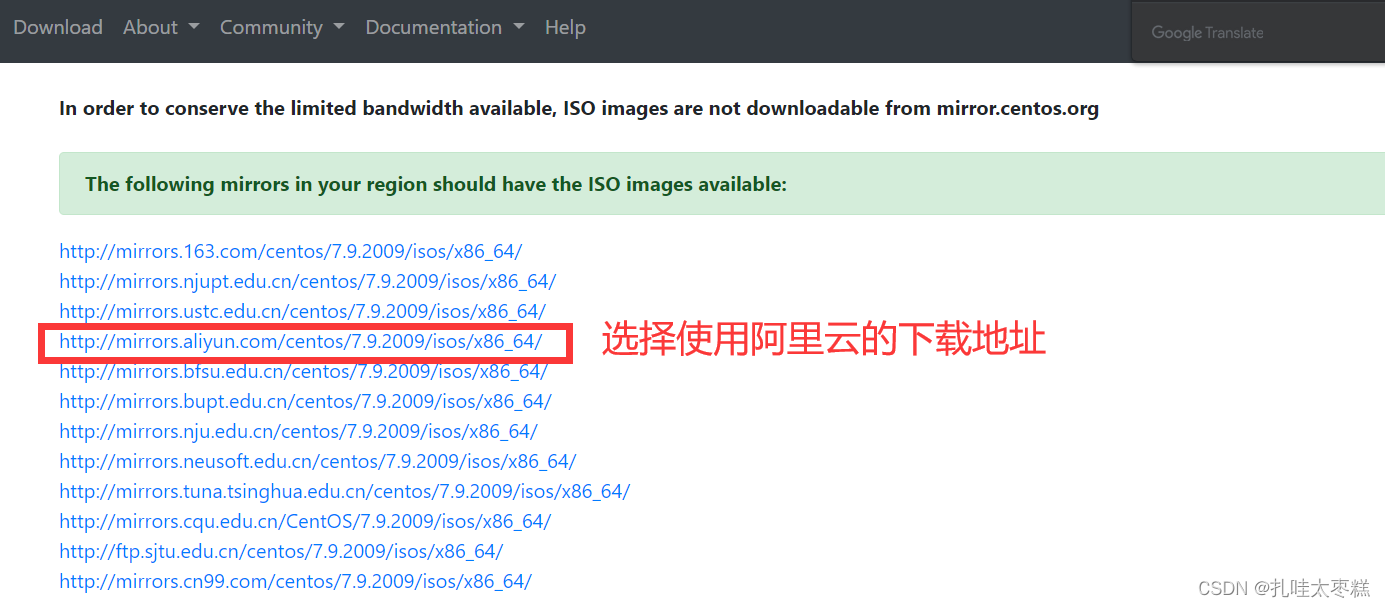Open the Download page in navbar

pyautogui.click(x=58, y=27)
